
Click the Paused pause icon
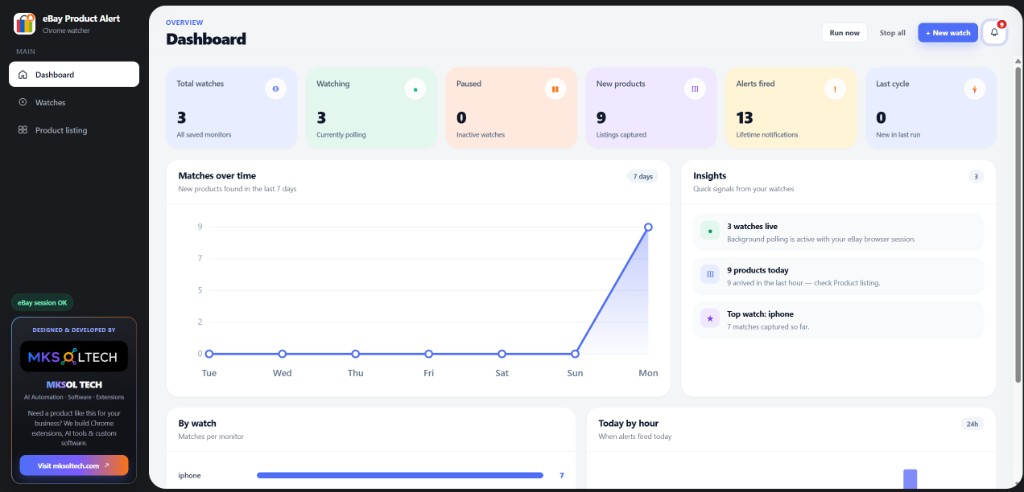[x=555, y=89]
